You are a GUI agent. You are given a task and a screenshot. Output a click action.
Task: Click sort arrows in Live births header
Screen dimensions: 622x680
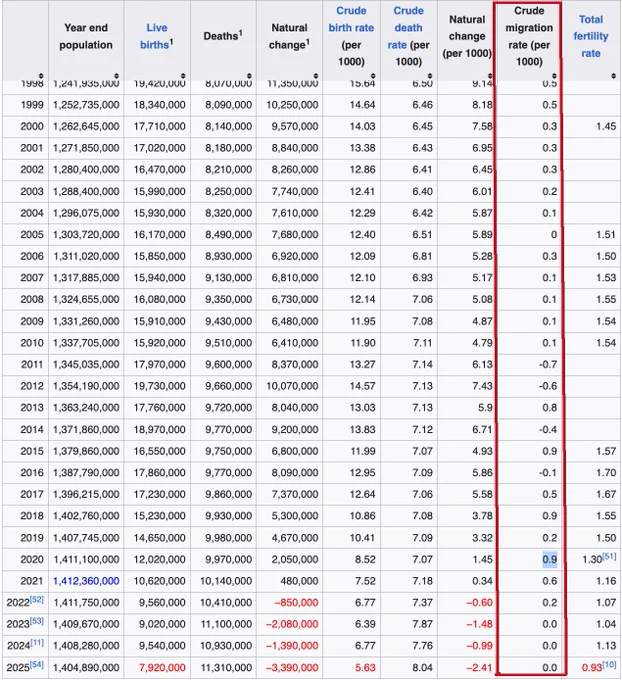tap(183, 76)
